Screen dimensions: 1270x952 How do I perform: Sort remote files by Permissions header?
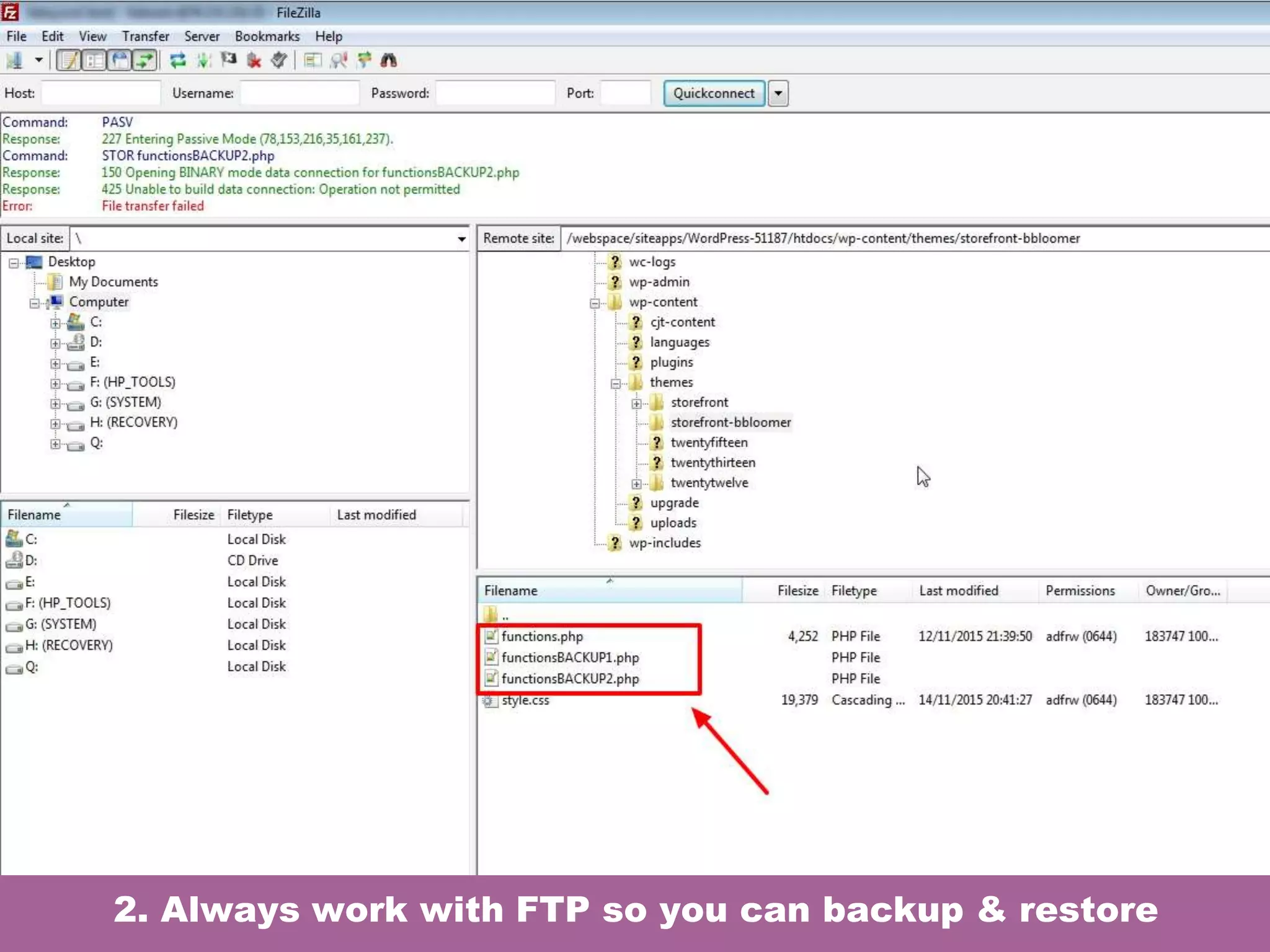pos(1088,591)
